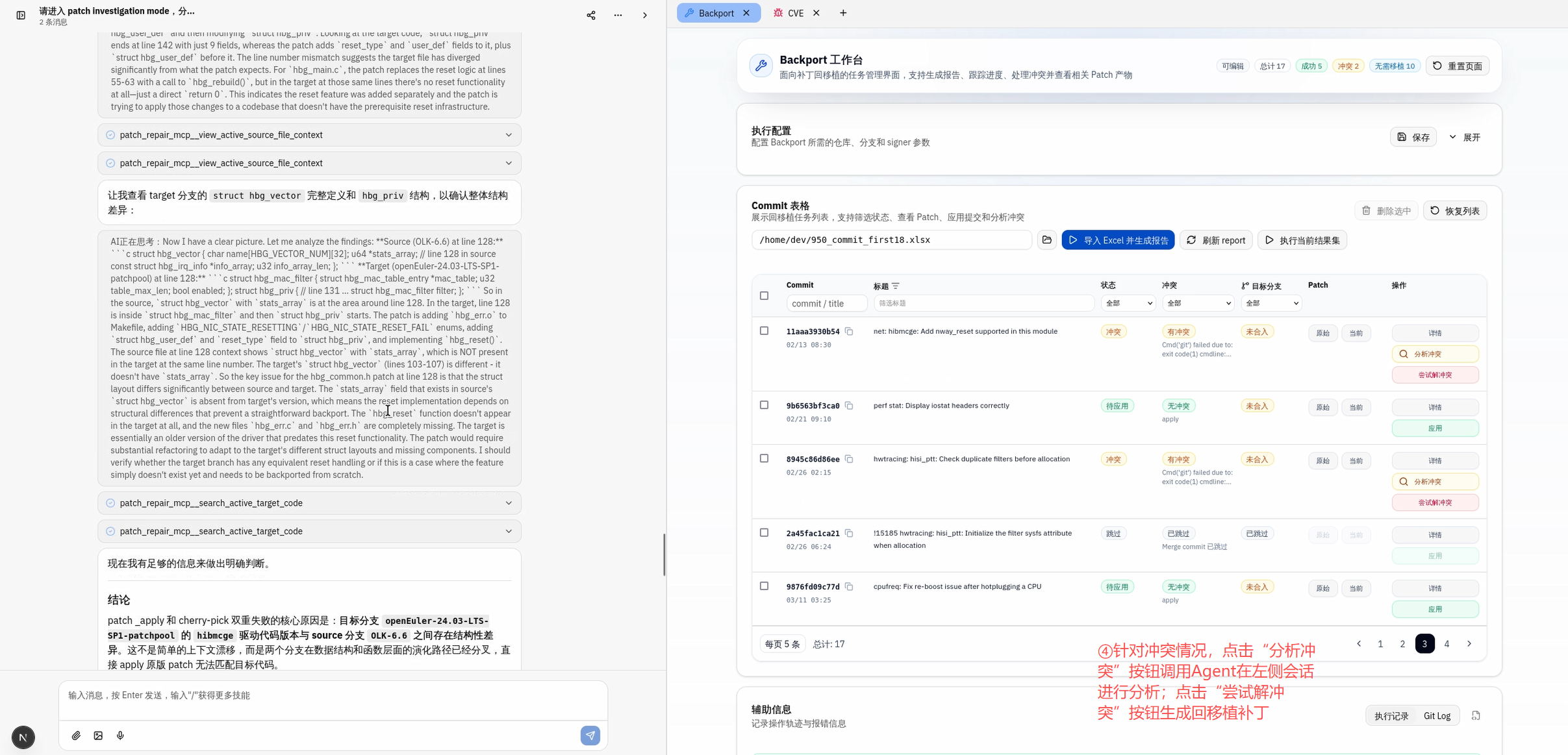The width and height of the screenshot is (1568, 755).
Task: Toggle the select-all header checkbox
Action: coord(764,296)
